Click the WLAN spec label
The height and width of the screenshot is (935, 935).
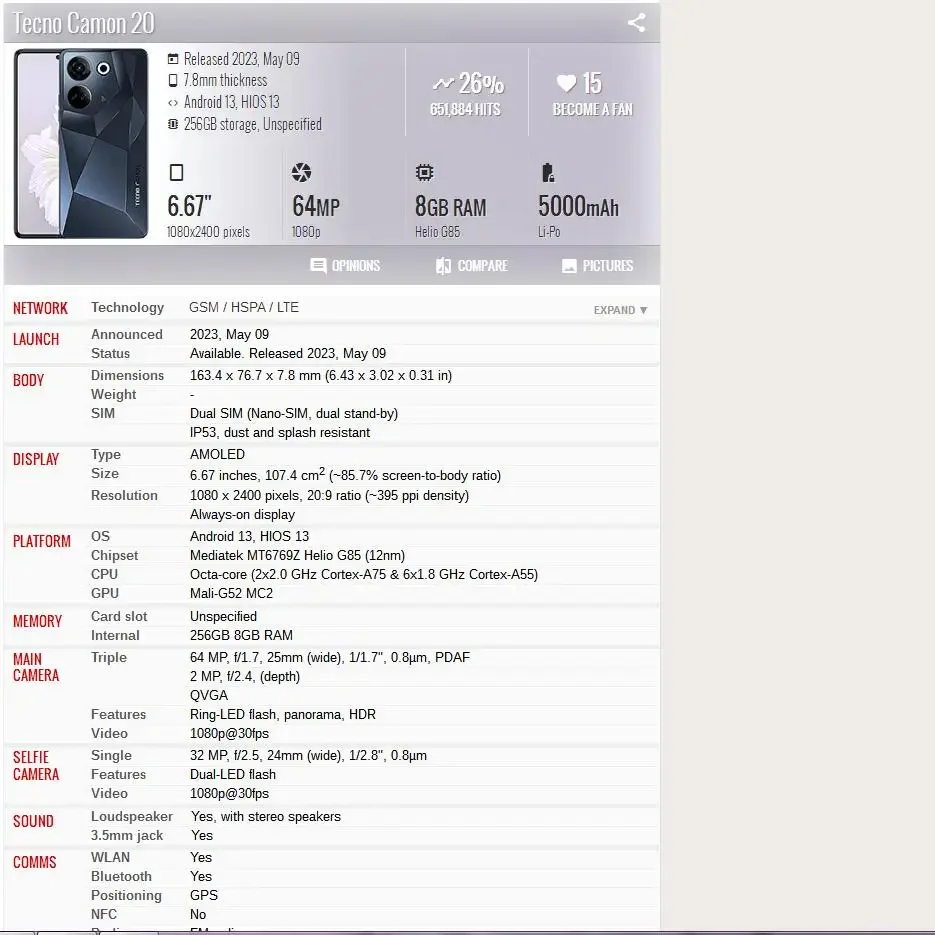coord(110,857)
